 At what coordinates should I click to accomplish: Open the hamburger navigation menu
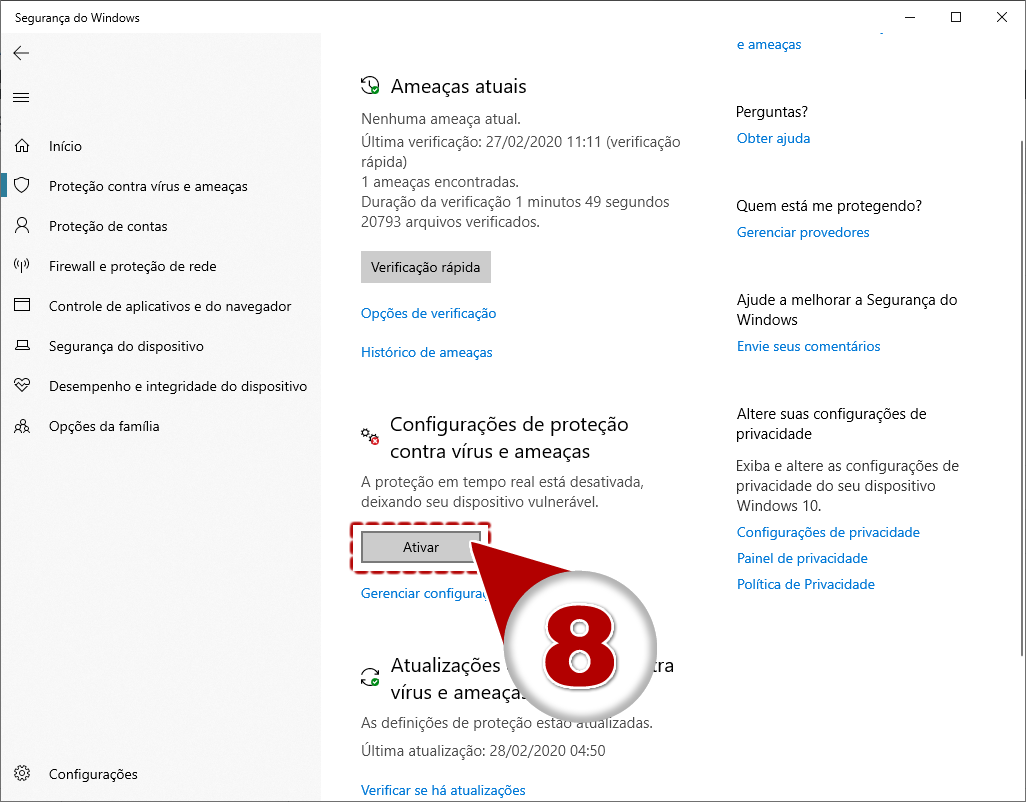(22, 97)
